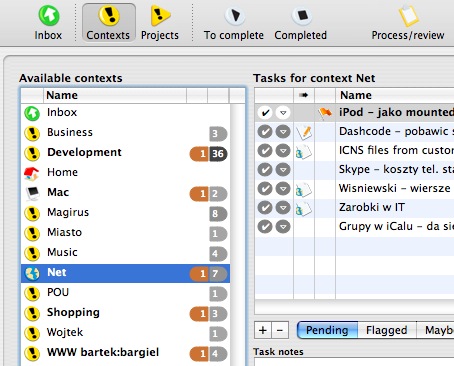The image size is (454, 366).
Task: Select the Development context in list
Action: coord(125,153)
